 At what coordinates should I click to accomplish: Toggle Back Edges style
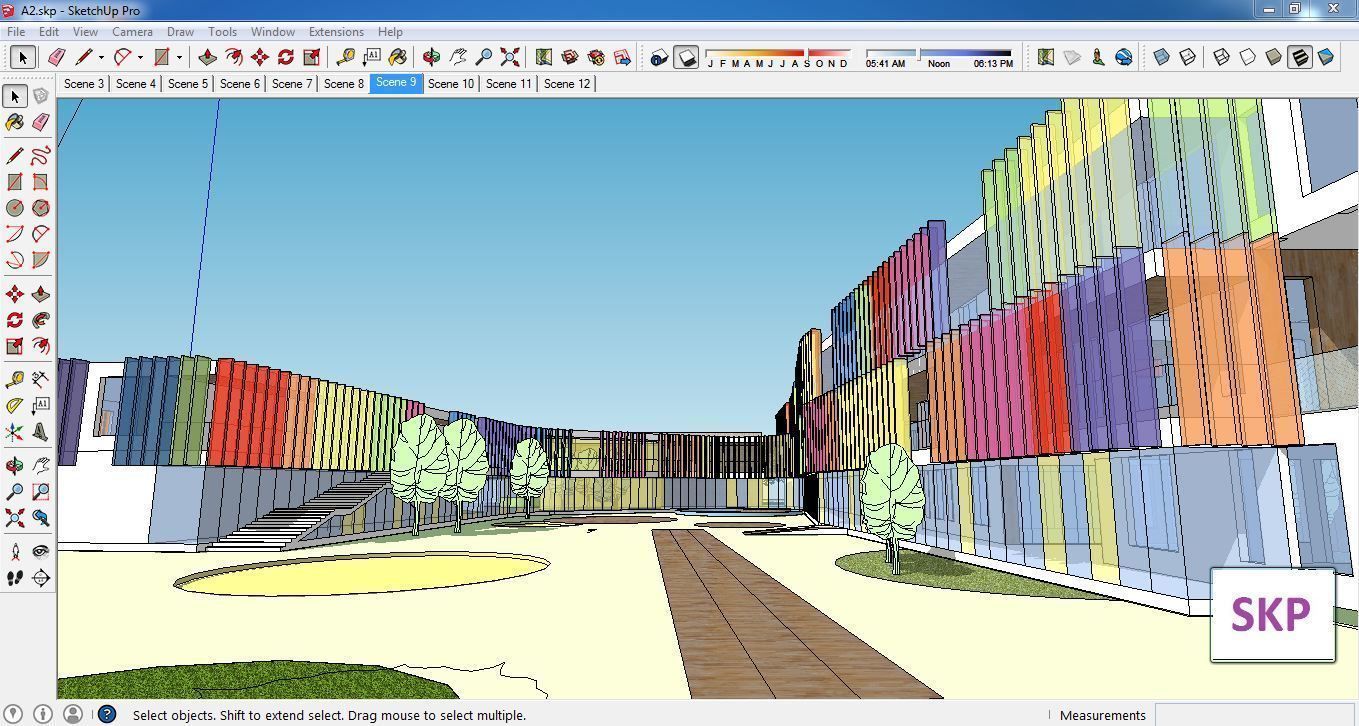pos(1188,57)
